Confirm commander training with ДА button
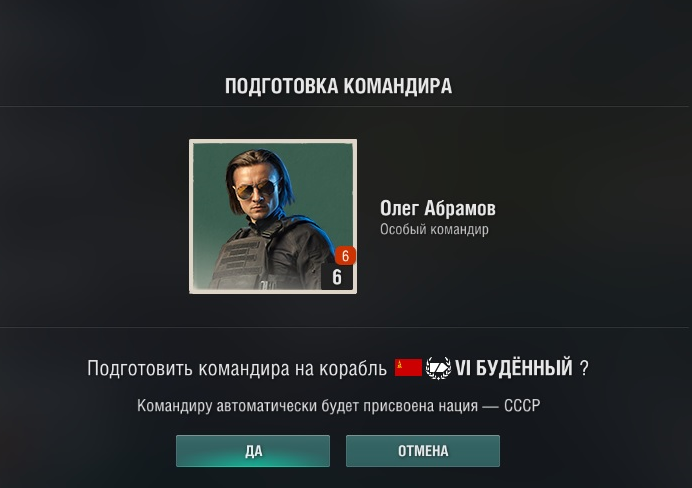Image resolution: width=692 pixels, height=488 pixels. [253, 450]
